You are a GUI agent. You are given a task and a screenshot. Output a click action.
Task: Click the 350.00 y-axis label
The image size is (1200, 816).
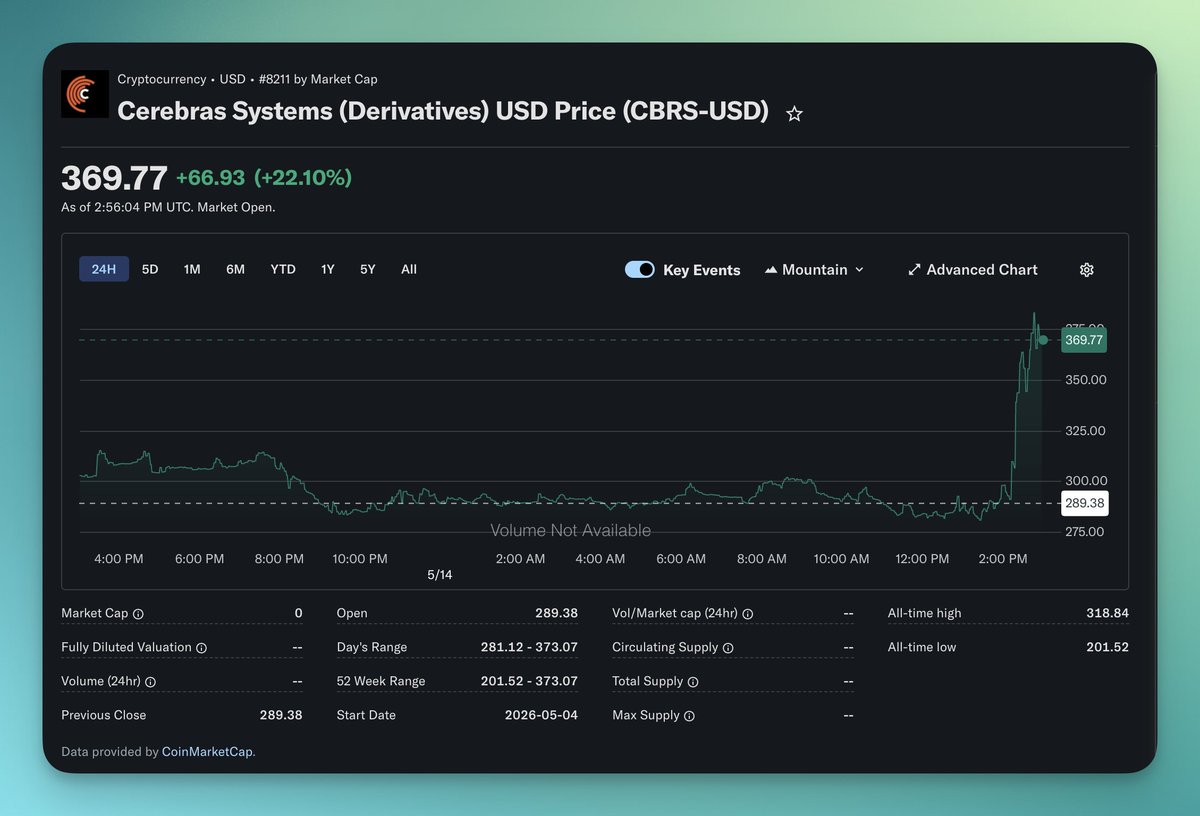[x=1085, y=380]
